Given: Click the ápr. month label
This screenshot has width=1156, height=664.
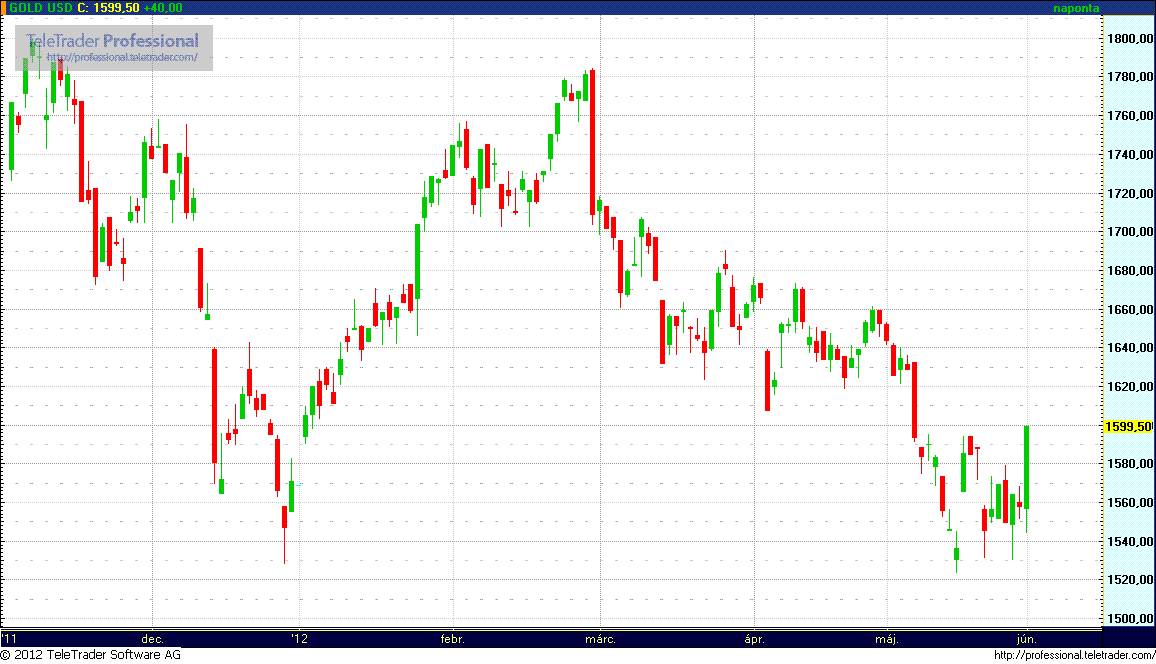Looking at the screenshot, I should (x=754, y=639).
